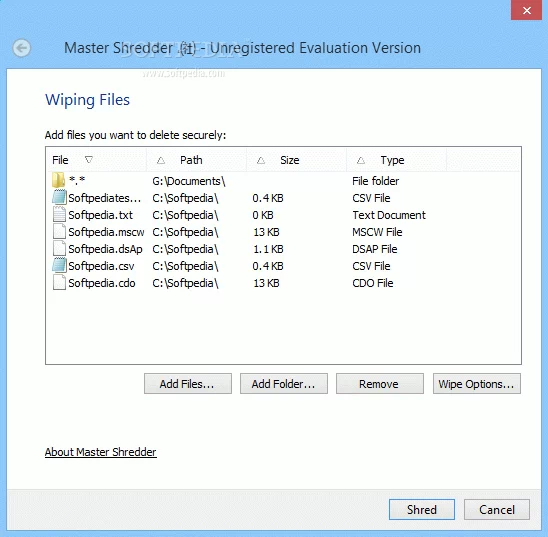The height and width of the screenshot is (537, 548).
Task: Select the folder icon for *.*
Action: click(58, 180)
